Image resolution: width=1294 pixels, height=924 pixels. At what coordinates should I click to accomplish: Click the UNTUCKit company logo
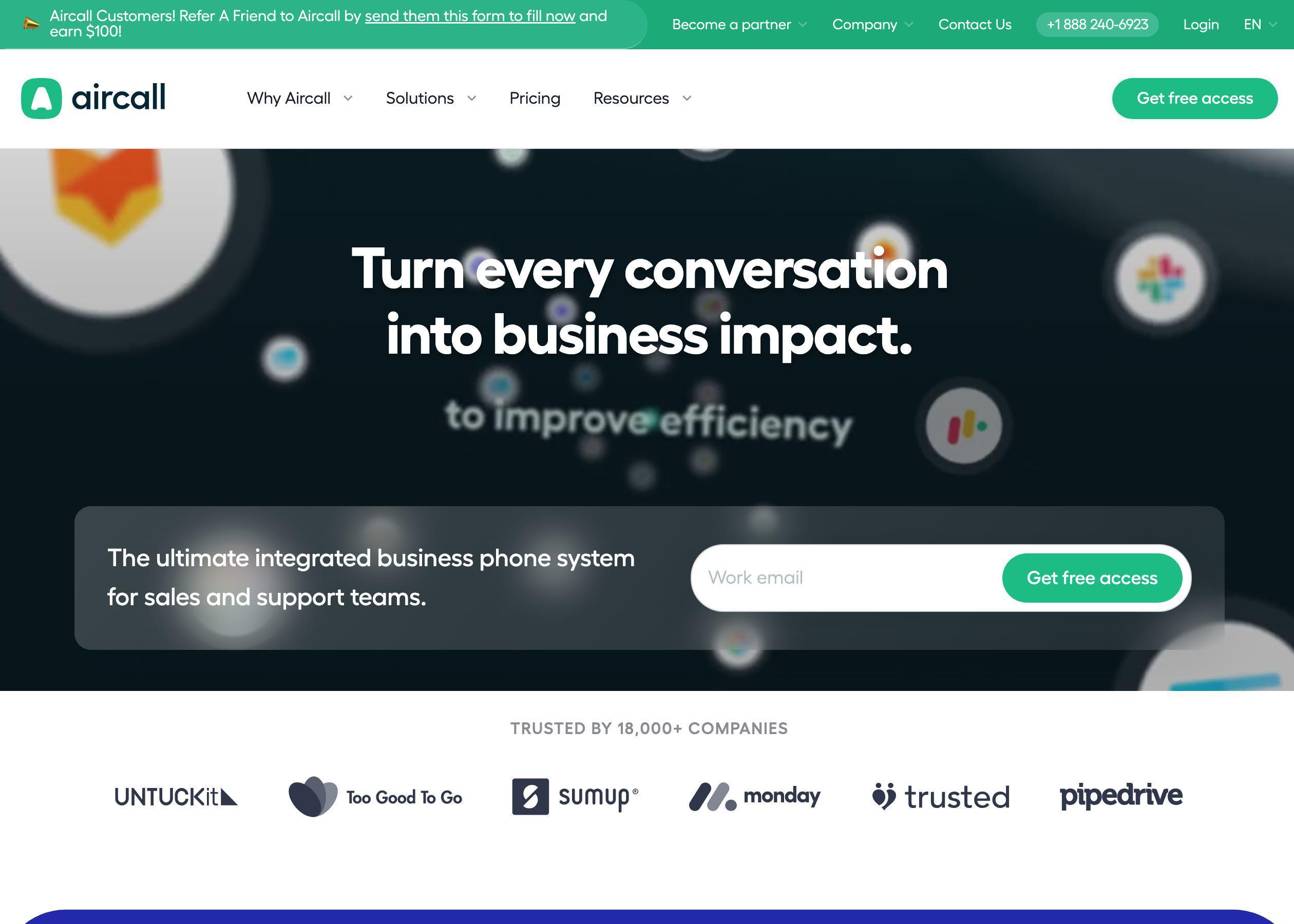[176, 796]
